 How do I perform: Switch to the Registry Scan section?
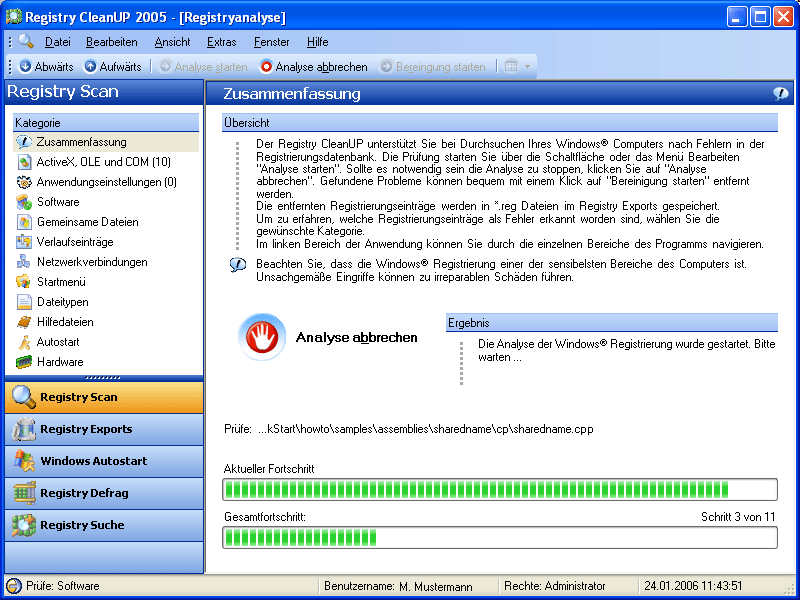[x=104, y=397]
